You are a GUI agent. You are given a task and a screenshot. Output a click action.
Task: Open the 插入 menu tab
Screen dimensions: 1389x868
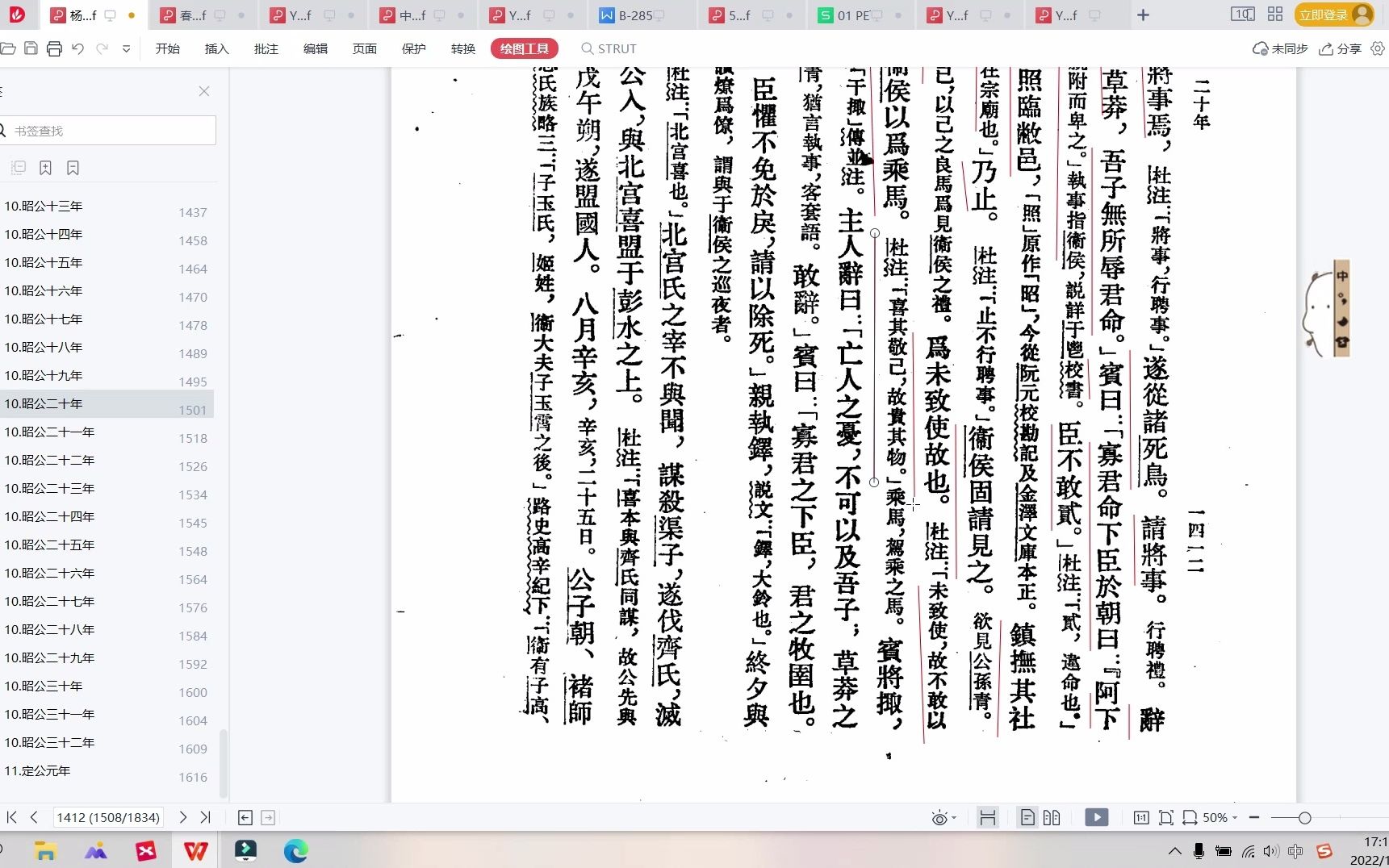pos(217,48)
